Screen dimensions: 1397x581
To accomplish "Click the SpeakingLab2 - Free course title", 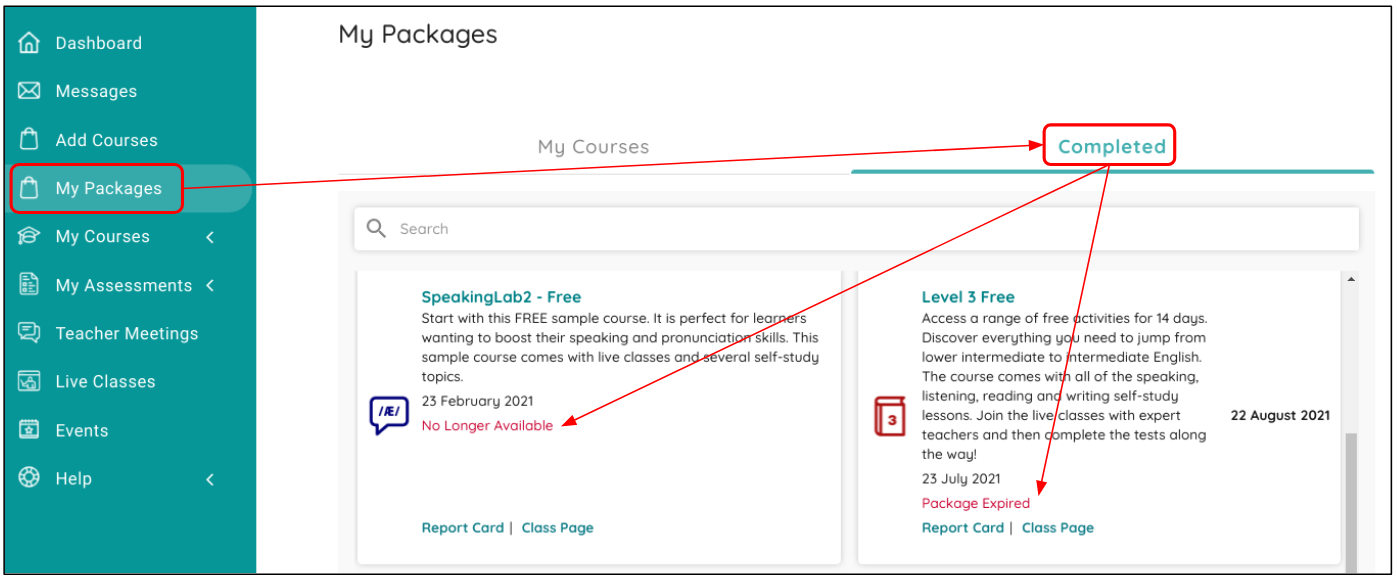I will pyautogui.click(x=501, y=297).
